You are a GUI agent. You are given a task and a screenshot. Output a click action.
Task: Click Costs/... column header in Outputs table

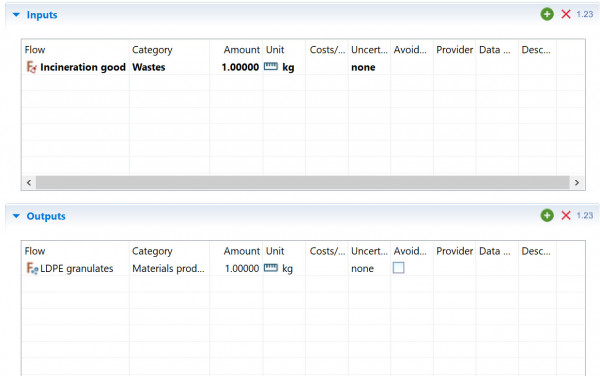328,251
